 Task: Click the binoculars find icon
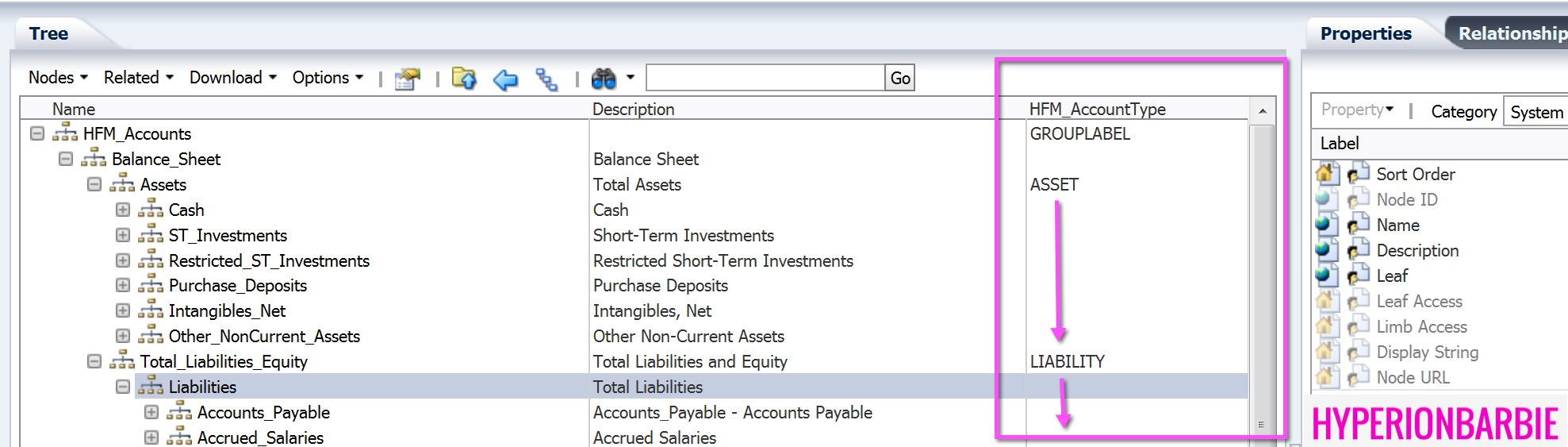(604, 78)
